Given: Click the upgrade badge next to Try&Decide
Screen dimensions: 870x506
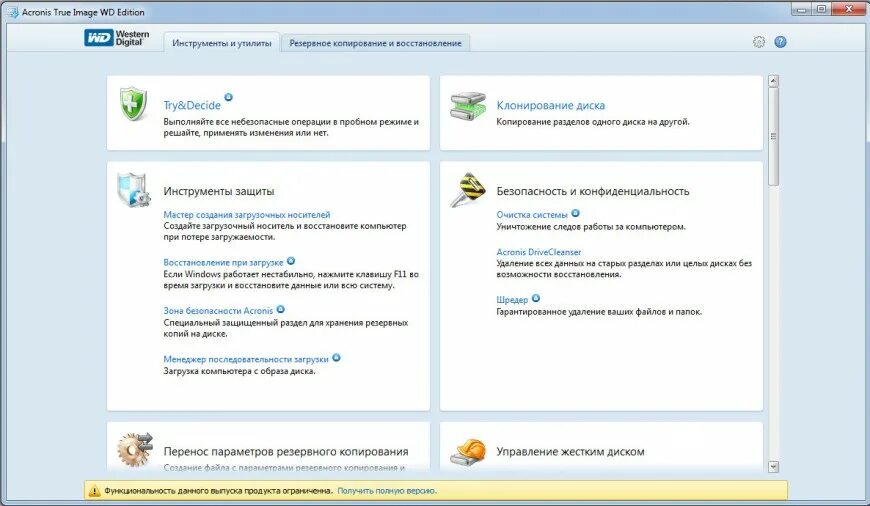Looking at the screenshot, I should pyautogui.click(x=228, y=97).
